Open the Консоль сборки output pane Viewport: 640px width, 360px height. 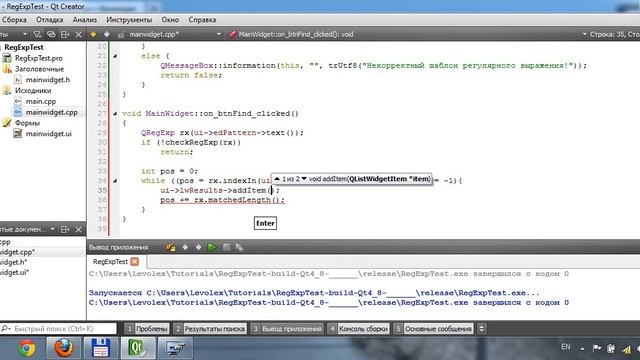click(x=358, y=329)
